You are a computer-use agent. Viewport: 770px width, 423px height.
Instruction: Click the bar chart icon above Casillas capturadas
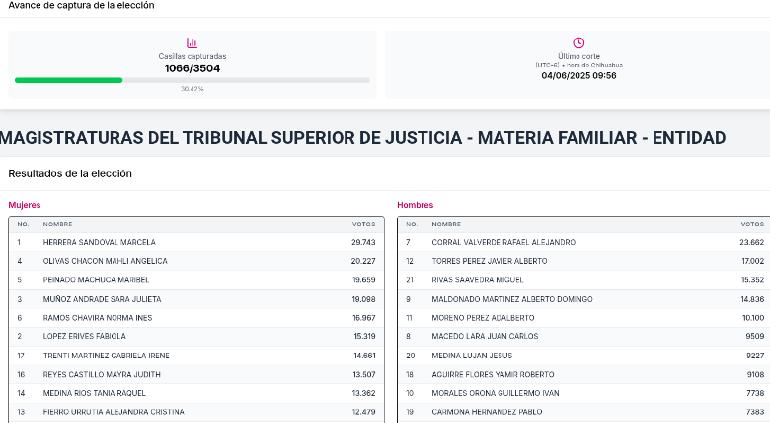pos(192,43)
